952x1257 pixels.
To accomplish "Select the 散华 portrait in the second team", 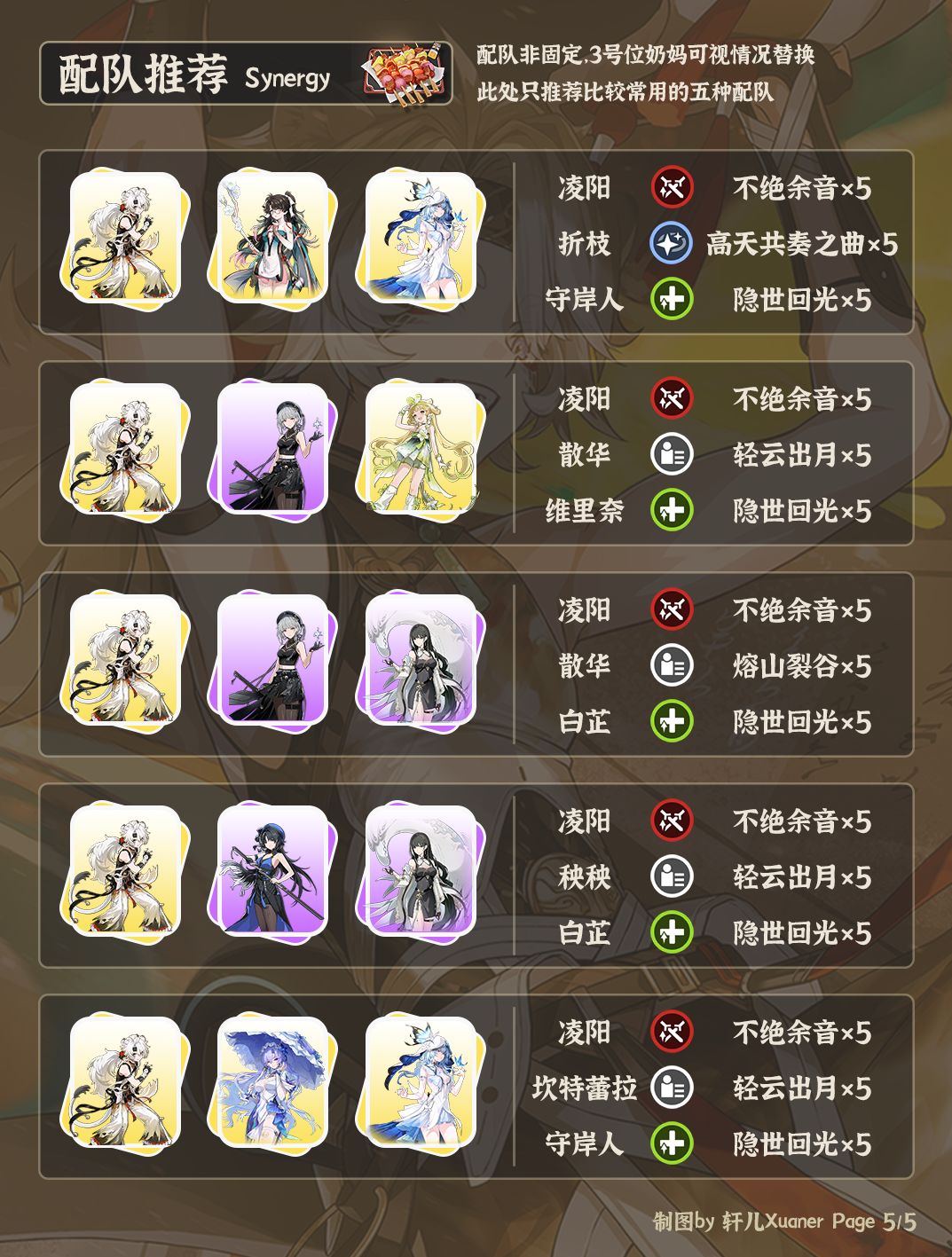I will [273, 448].
